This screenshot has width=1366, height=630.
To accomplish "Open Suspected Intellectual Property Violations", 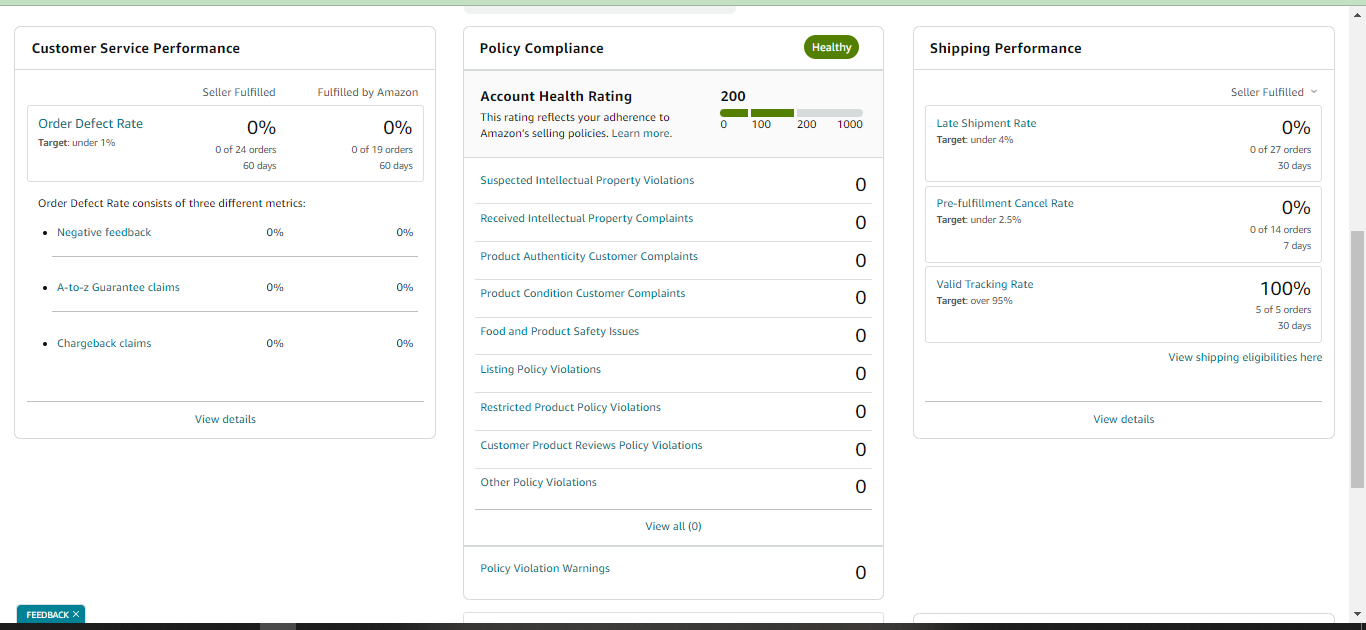I will [587, 180].
